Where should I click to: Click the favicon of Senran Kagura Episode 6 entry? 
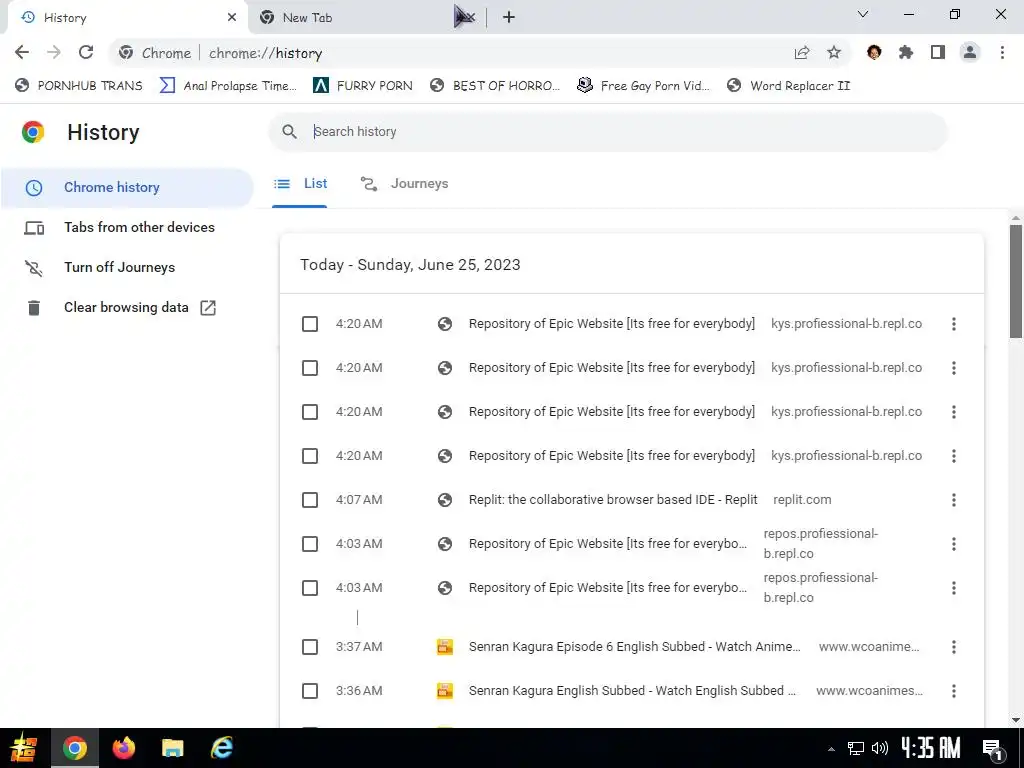445,647
